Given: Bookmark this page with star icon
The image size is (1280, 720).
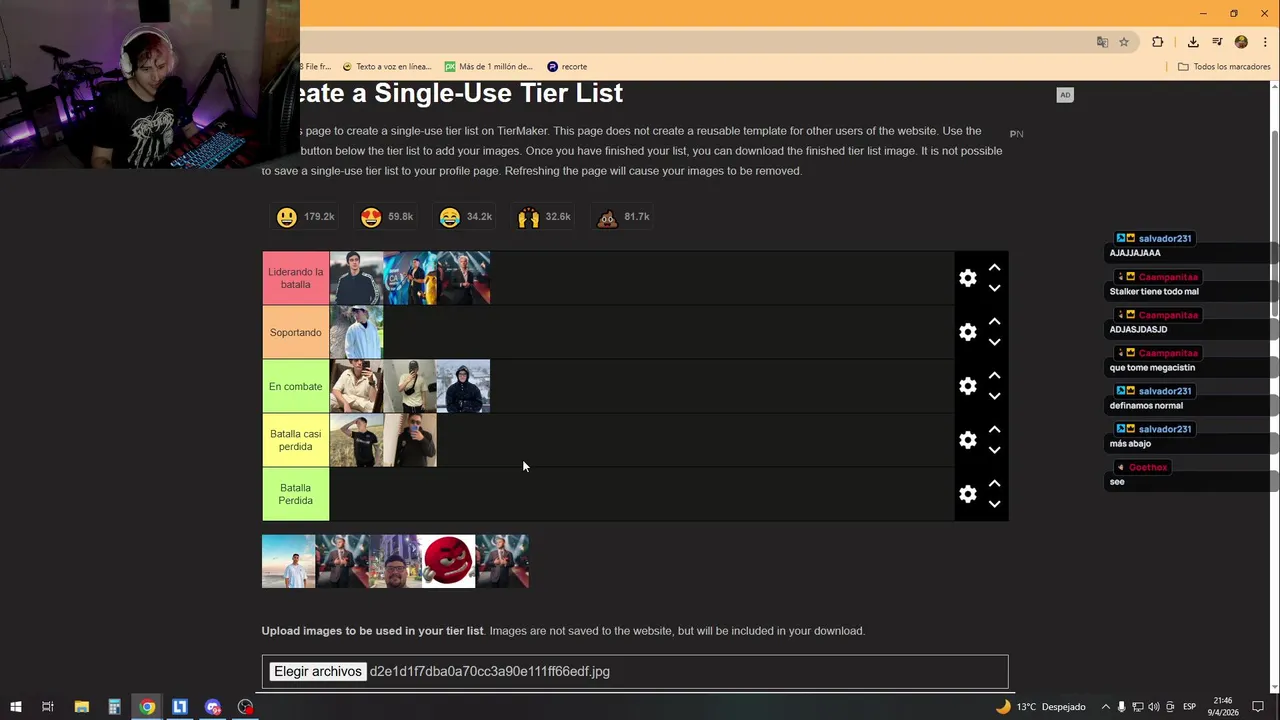Looking at the screenshot, I should point(1124,42).
